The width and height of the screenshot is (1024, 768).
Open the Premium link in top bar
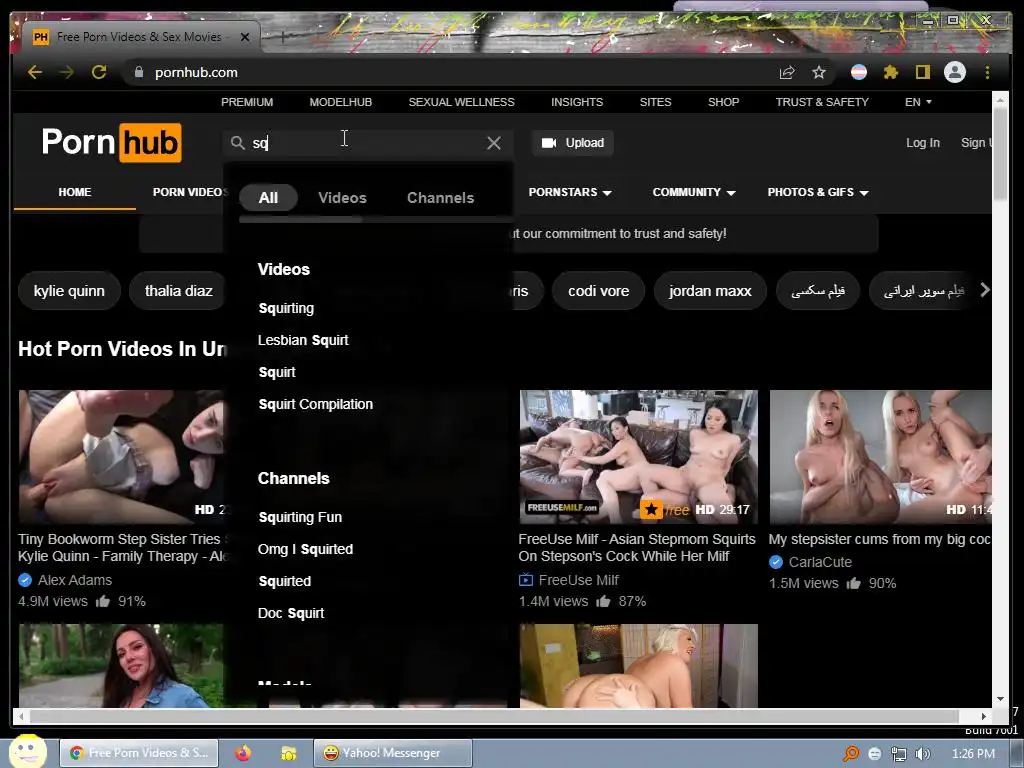pyautogui.click(x=247, y=102)
